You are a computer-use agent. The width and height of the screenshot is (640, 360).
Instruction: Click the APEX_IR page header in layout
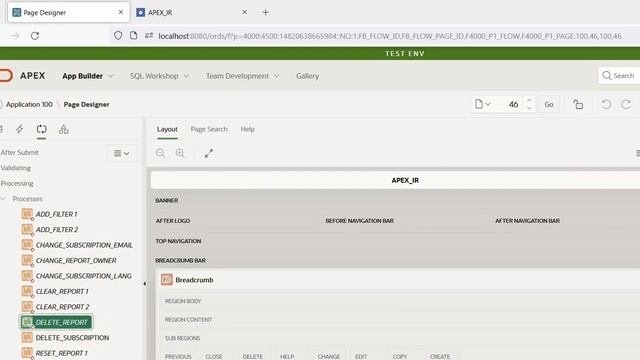point(405,180)
